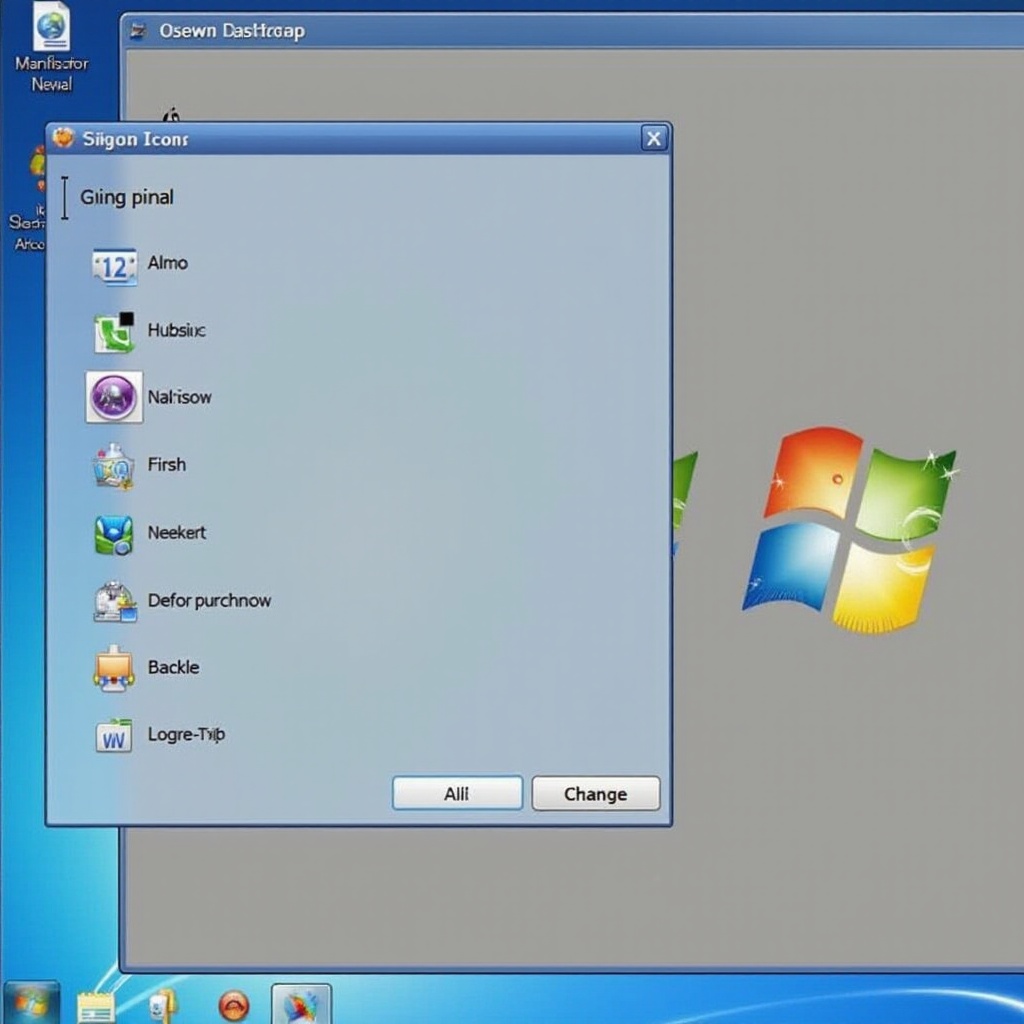Screen dimensions: 1024x1024
Task: Click the Siigon Icons title bar icon
Action: (x=63, y=138)
